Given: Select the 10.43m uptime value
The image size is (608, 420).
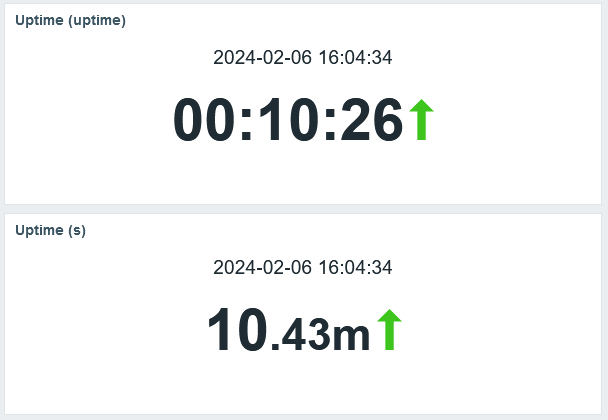Looking at the screenshot, I should (x=289, y=331).
